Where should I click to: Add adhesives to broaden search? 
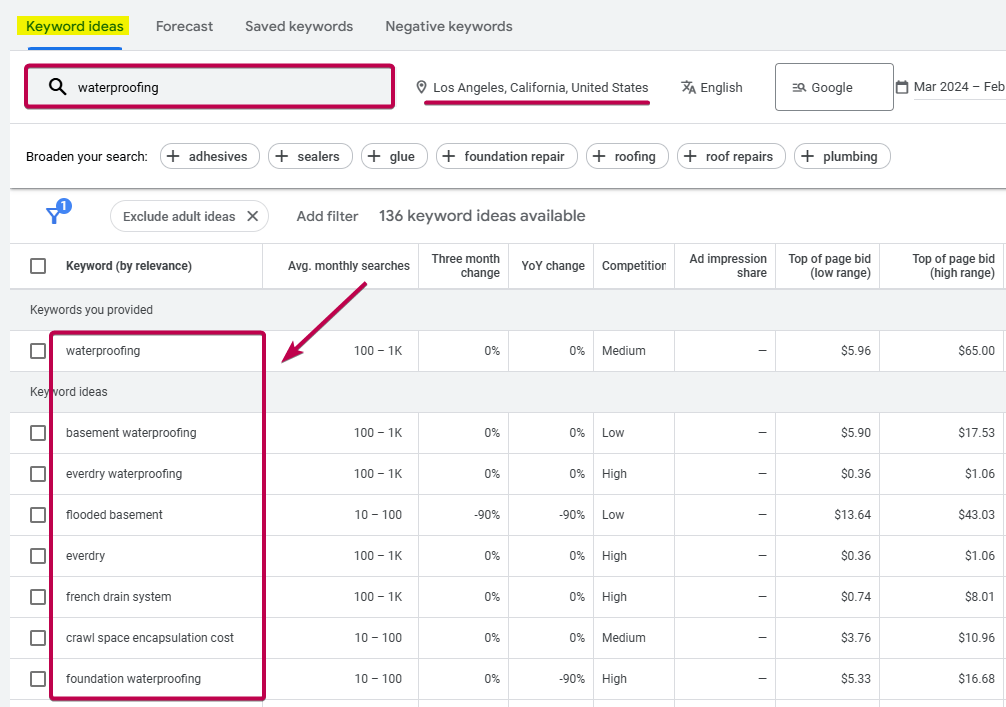click(210, 156)
